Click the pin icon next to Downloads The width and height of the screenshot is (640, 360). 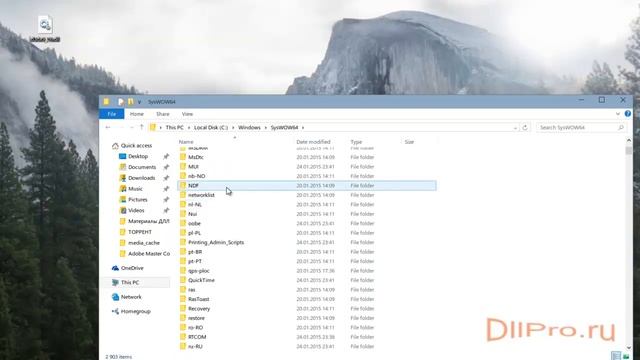[x=166, y=178]
